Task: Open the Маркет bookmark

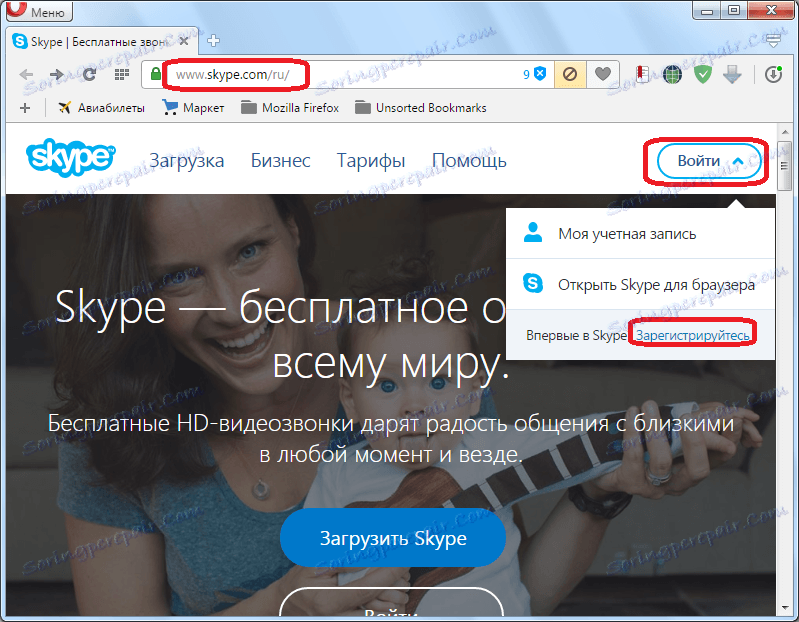Action: (x=193, y=108)
